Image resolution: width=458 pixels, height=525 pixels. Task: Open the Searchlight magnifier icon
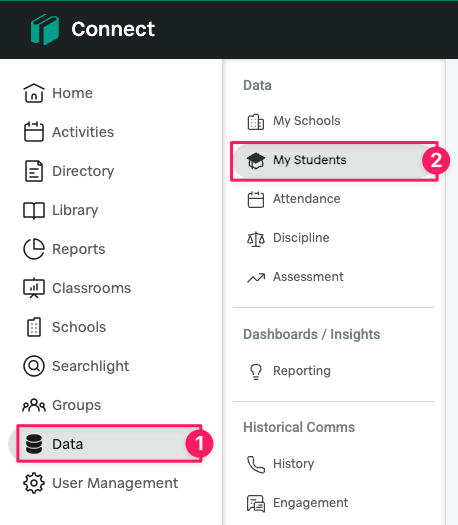point(34,366)
